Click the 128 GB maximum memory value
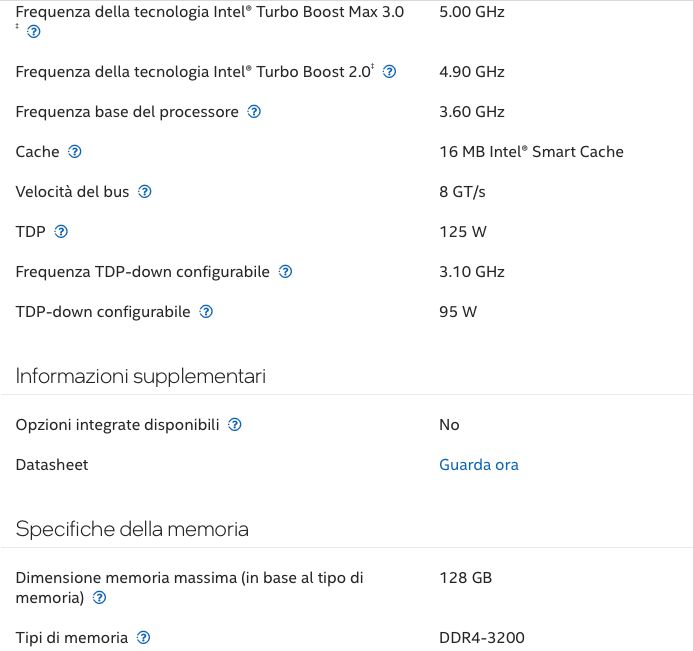 pyautogui.click(x=465, y=578)
